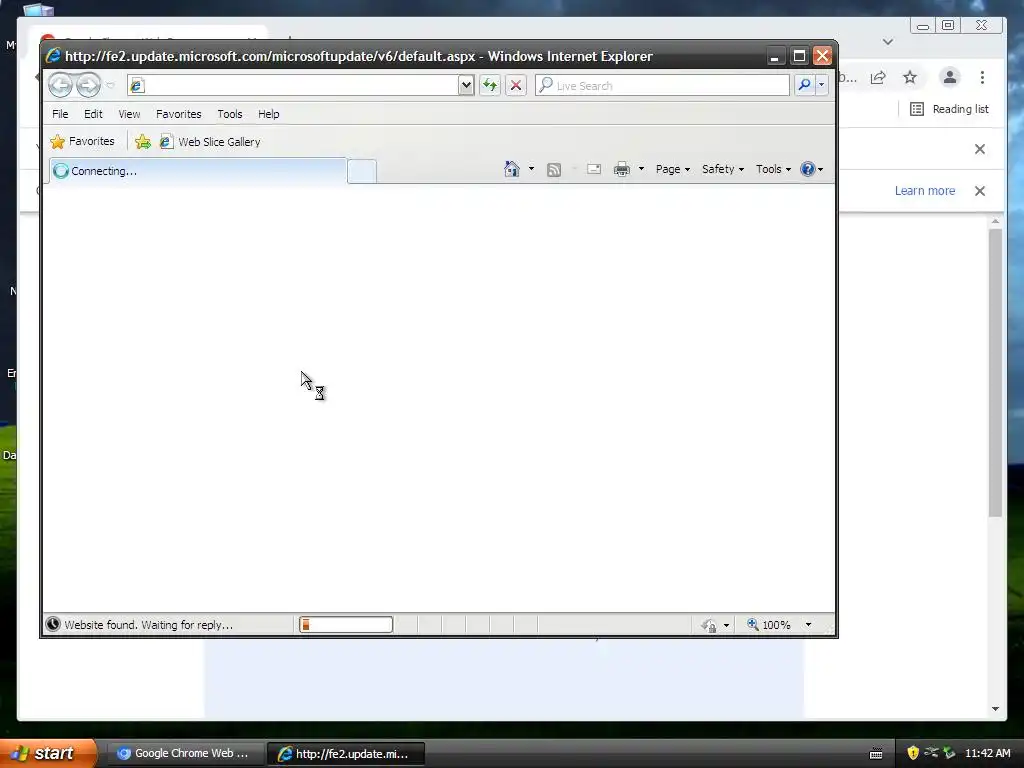Open the Tools command bar dropdown
1024x768 pixels.
click(773, 169)
